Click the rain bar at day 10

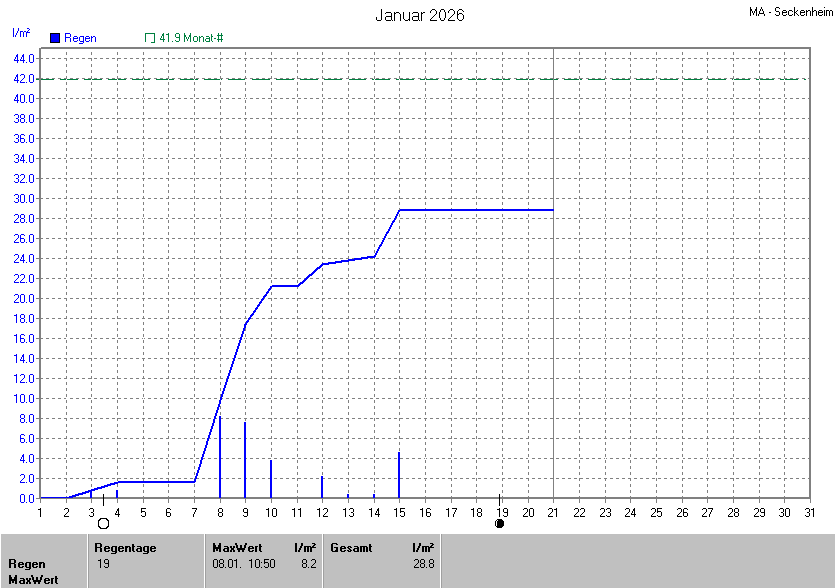[271, 478]
